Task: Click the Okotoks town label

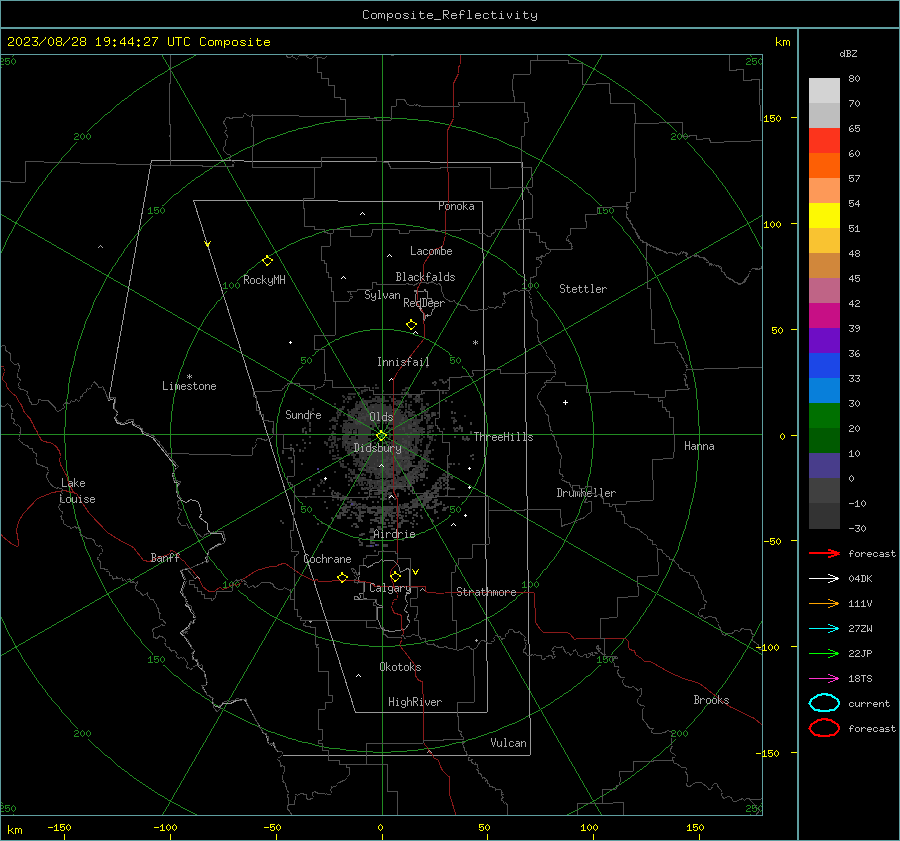Action: point(400,667)
